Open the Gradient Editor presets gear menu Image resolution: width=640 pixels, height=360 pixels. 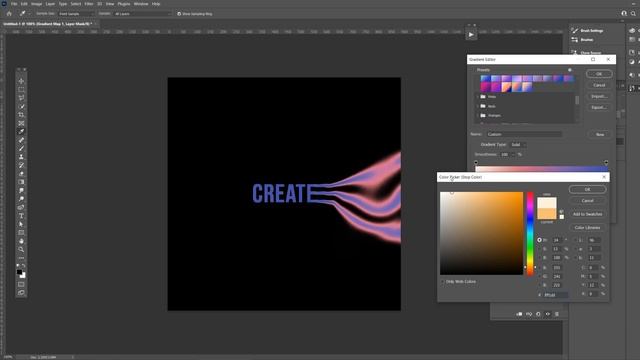point(570,70)
